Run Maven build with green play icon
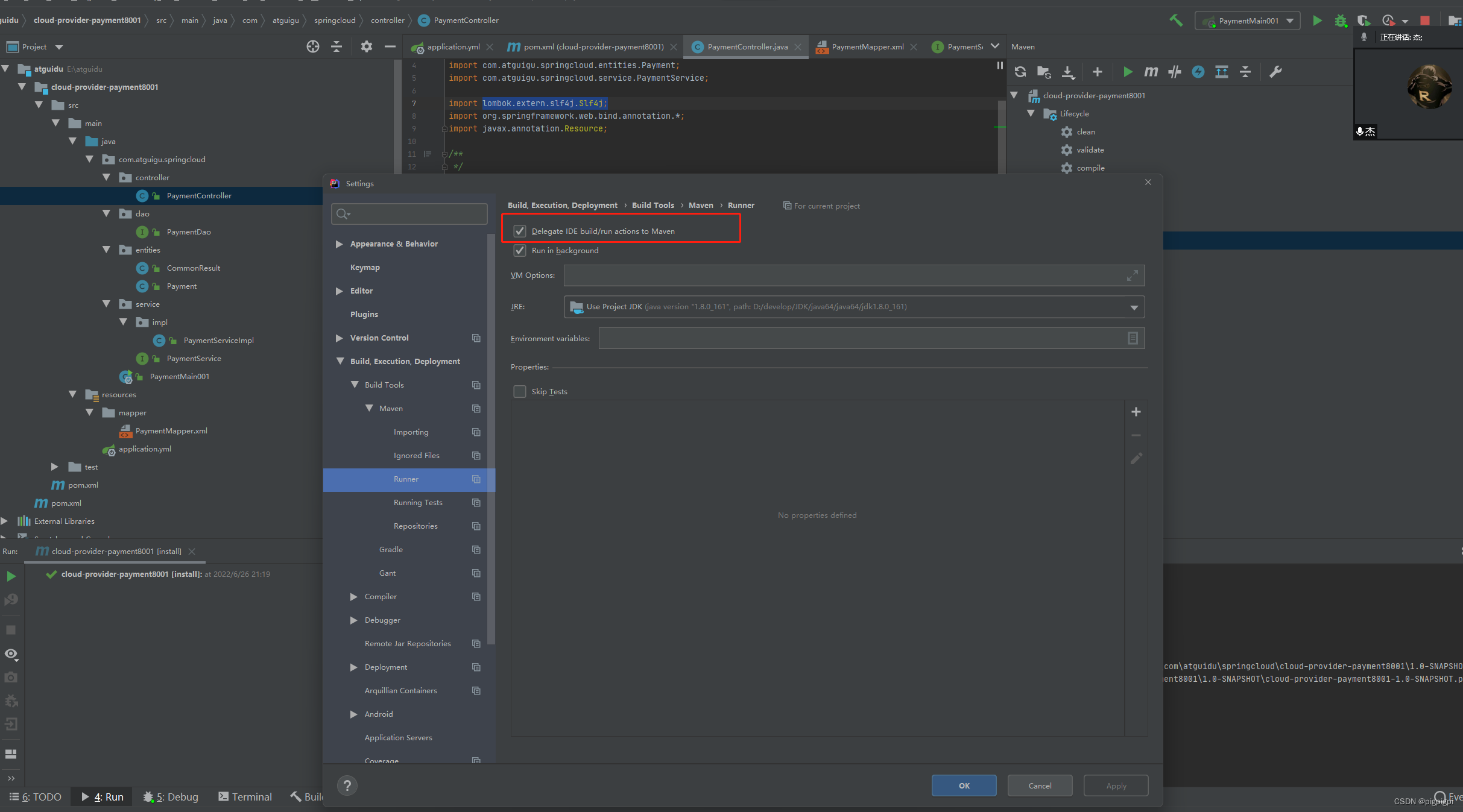The image size is (1463, 812). coord(1128,72)
